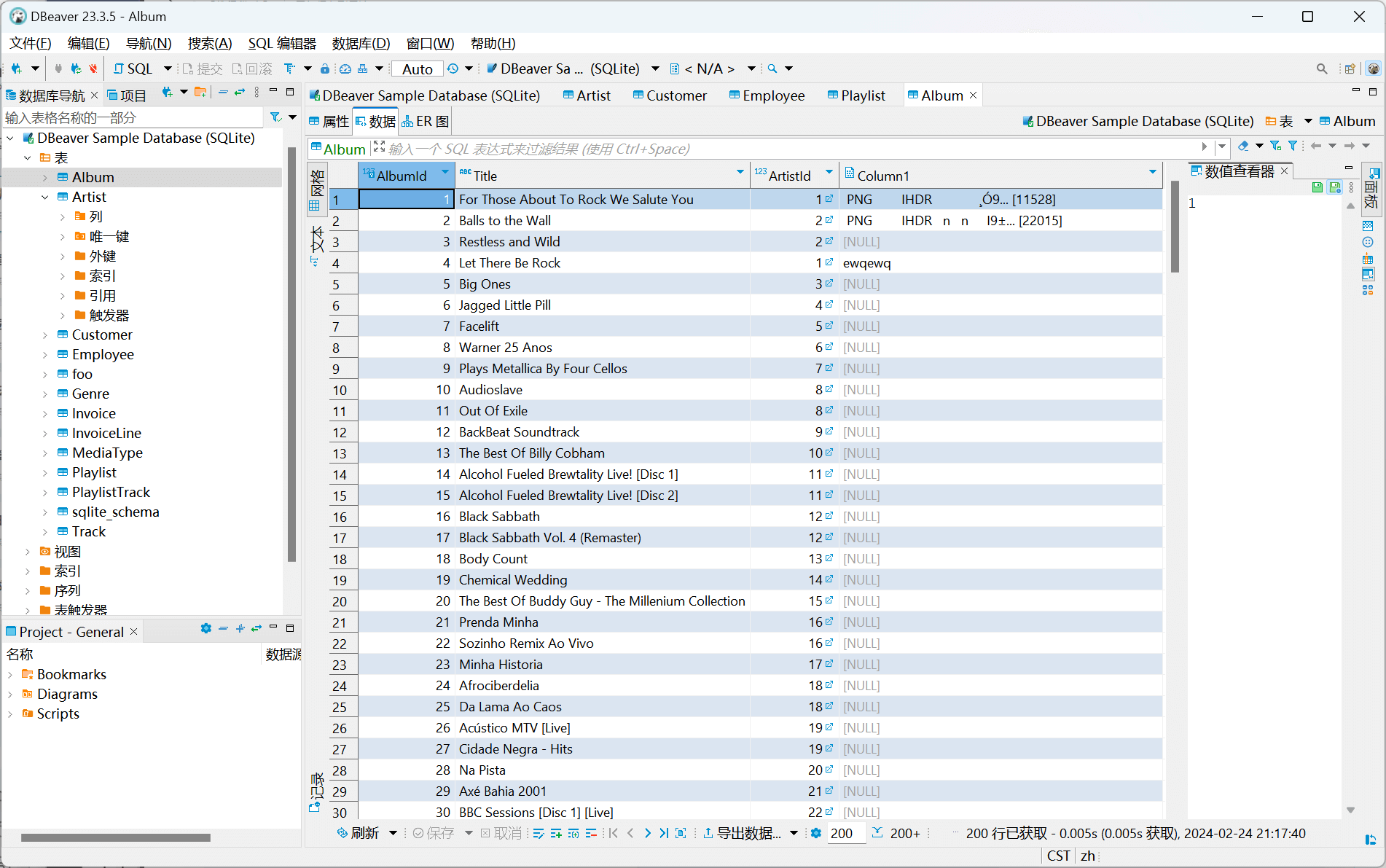Click the navigator filter funnel icon
The image size is (1386, 868).
click(x=275, y=117)
